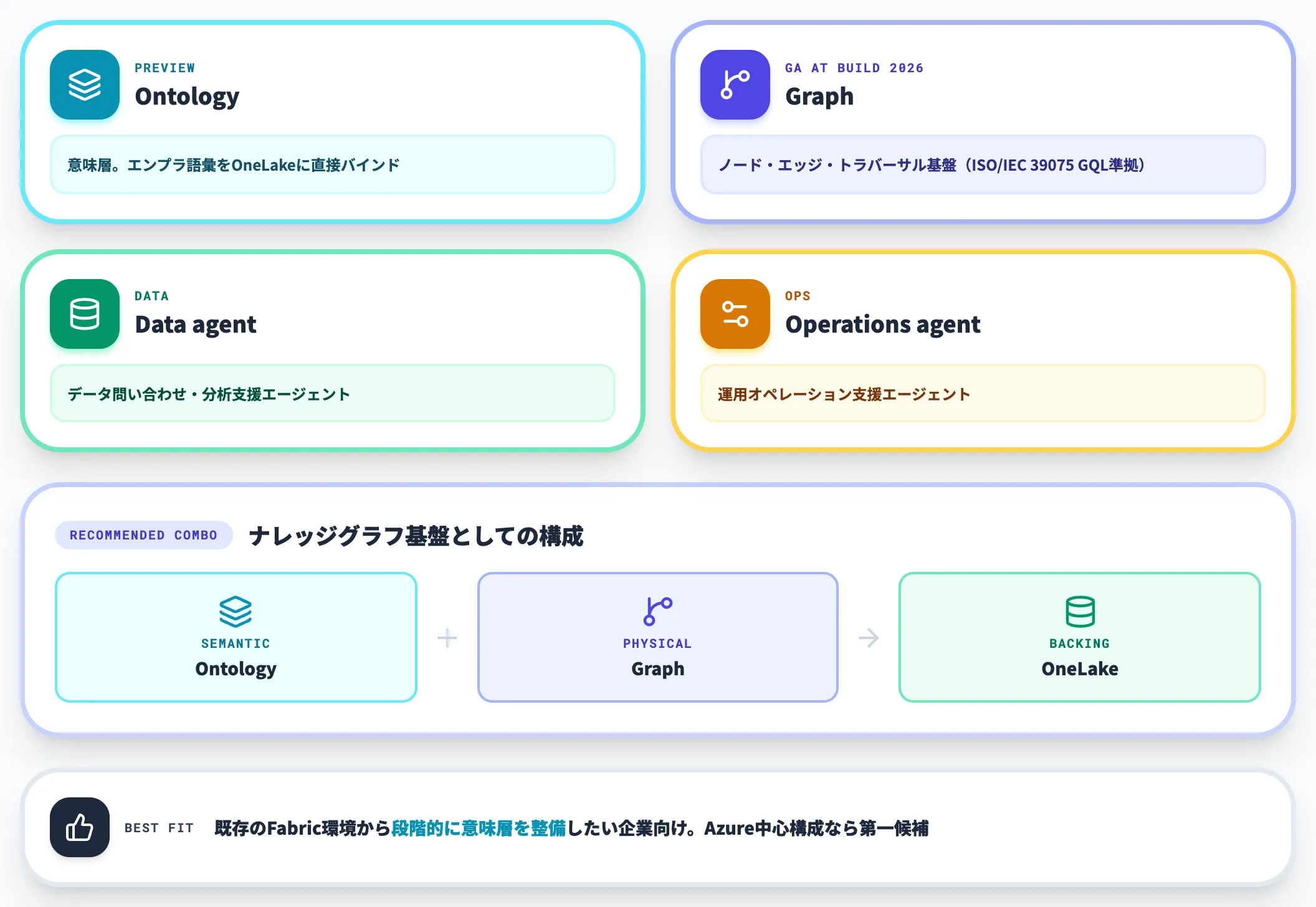Click highlighted text '段階的に意味層を整備'
Screen dimensions: 1316x907
(x=479, y=828)
